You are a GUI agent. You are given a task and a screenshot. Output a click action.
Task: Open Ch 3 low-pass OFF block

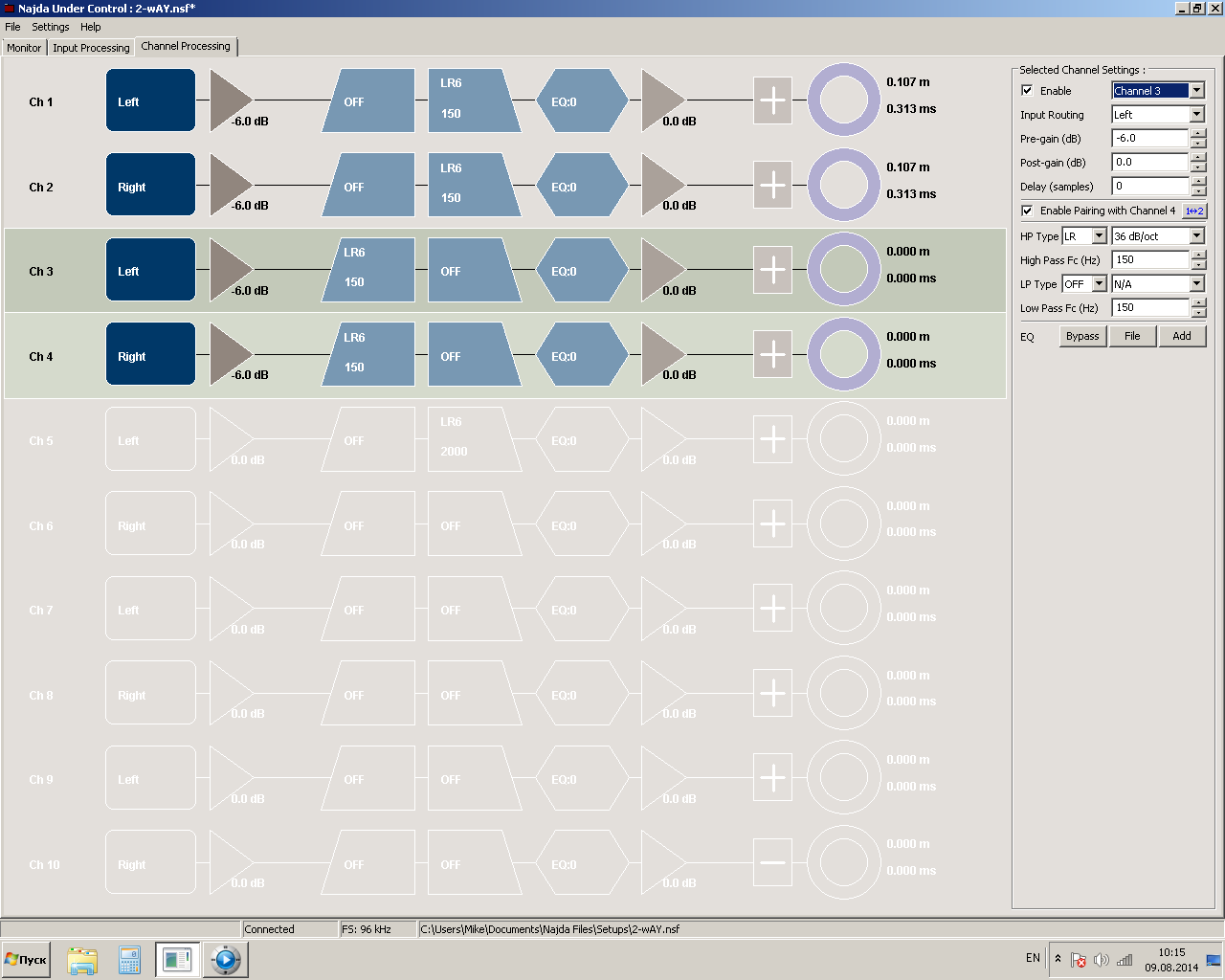click(x=475, y=270)
